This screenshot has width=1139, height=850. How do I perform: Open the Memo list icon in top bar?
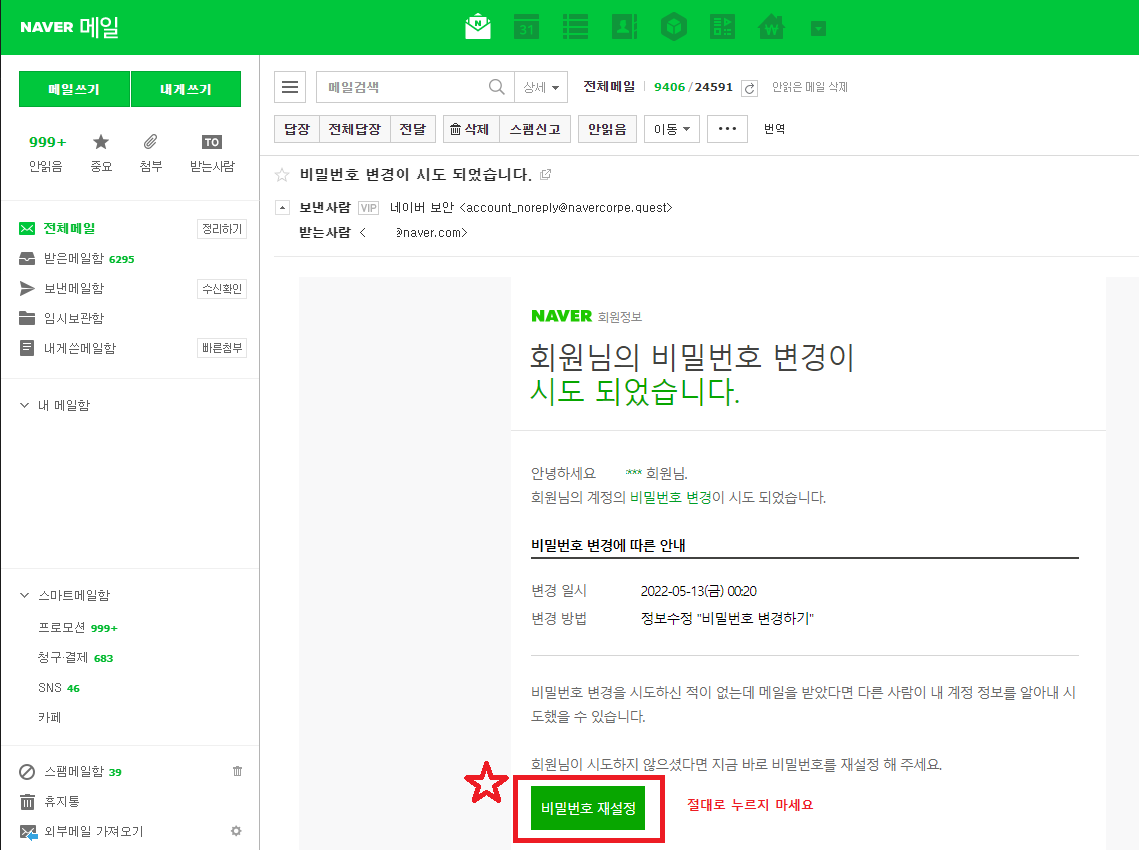pos(575,27)
